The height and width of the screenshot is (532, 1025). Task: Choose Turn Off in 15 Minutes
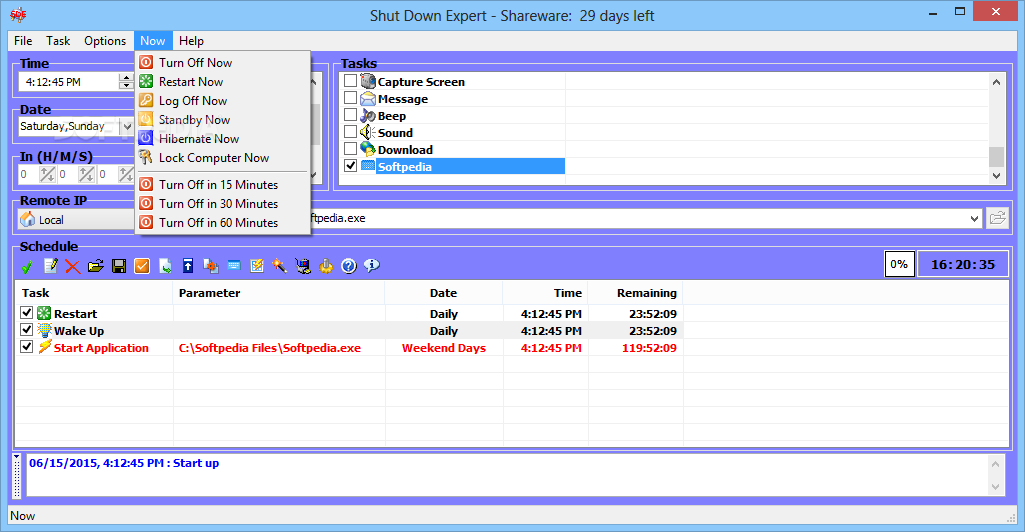coord(222,185)
